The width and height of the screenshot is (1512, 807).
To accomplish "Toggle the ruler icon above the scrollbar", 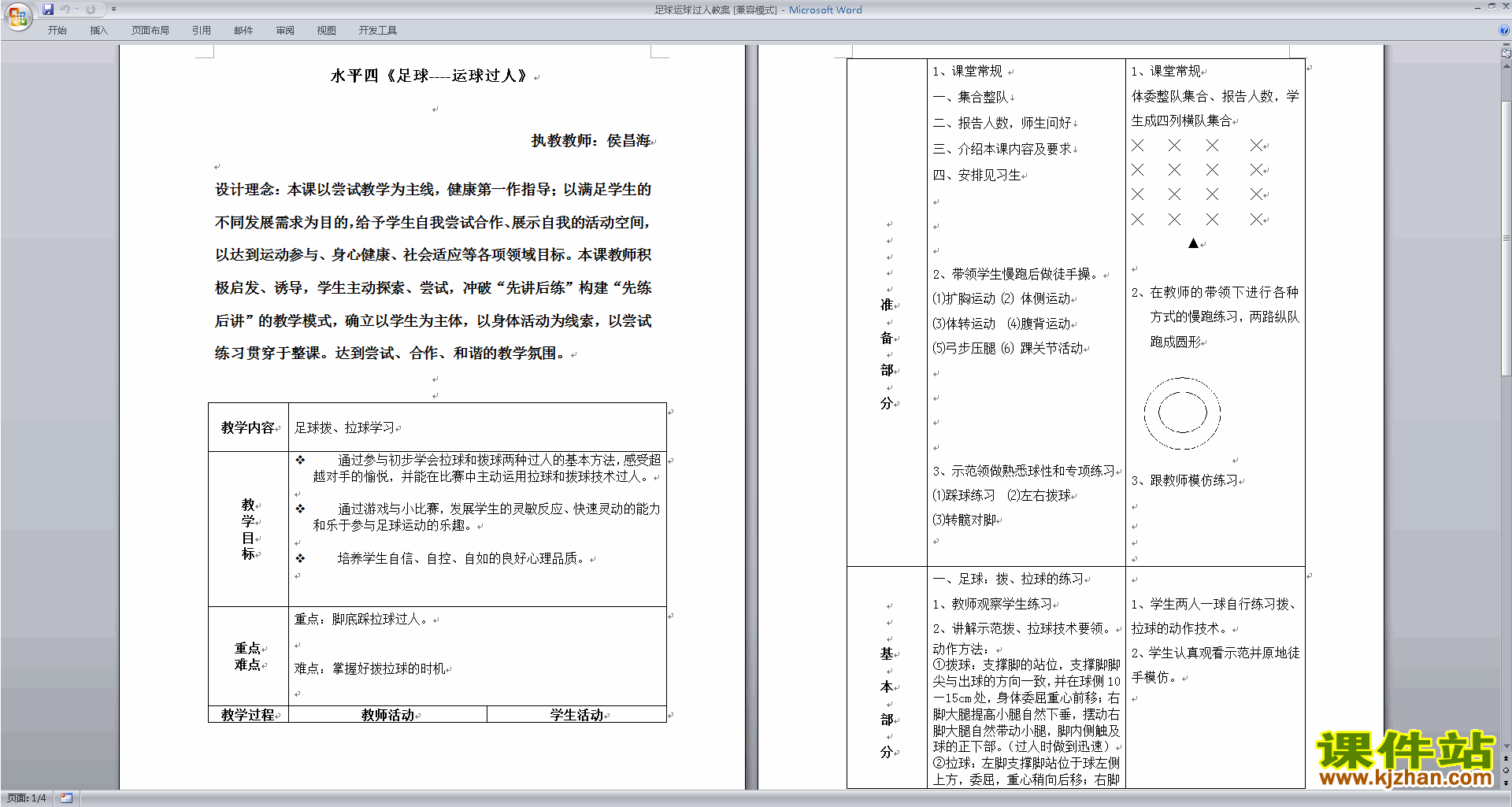I will coord(1506,54).
